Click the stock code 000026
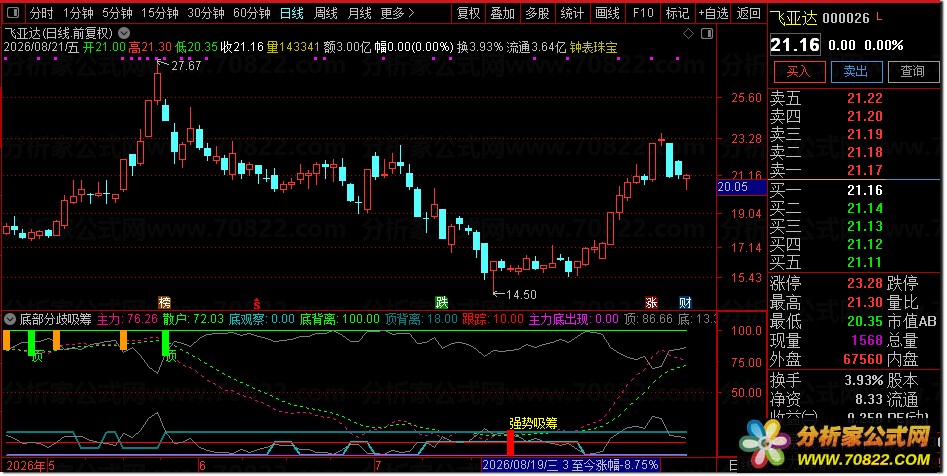947x476 pixels. 846,19
